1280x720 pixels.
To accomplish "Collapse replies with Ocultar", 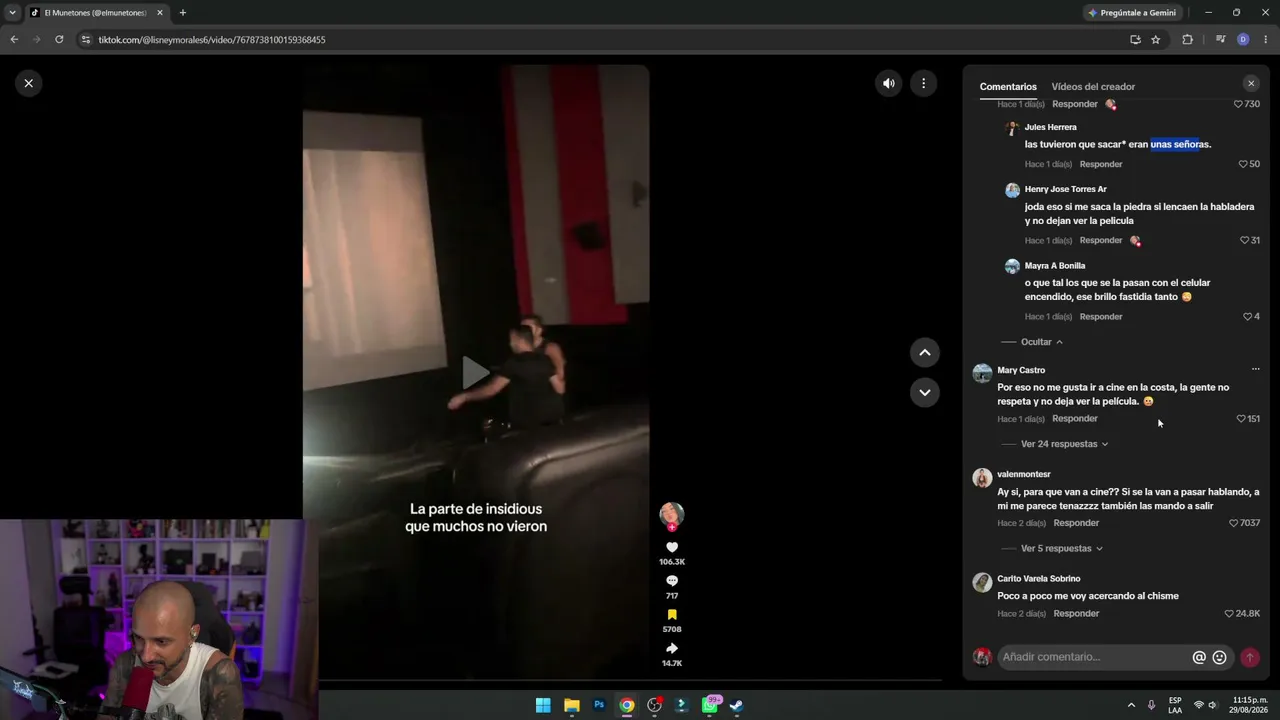I will [1041, 342].
